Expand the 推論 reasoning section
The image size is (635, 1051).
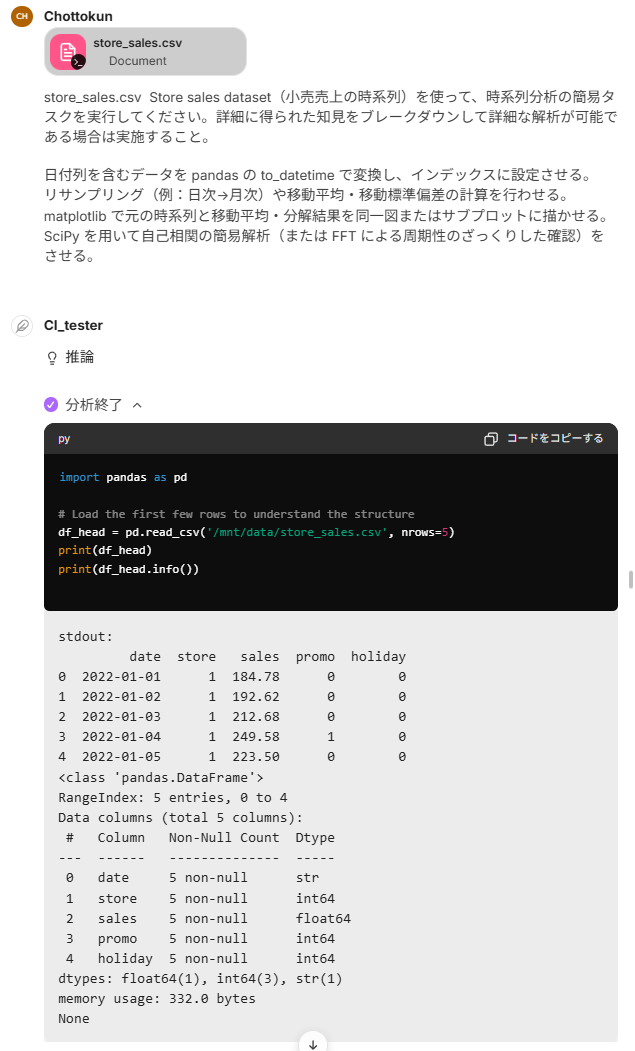coord(79,357)
